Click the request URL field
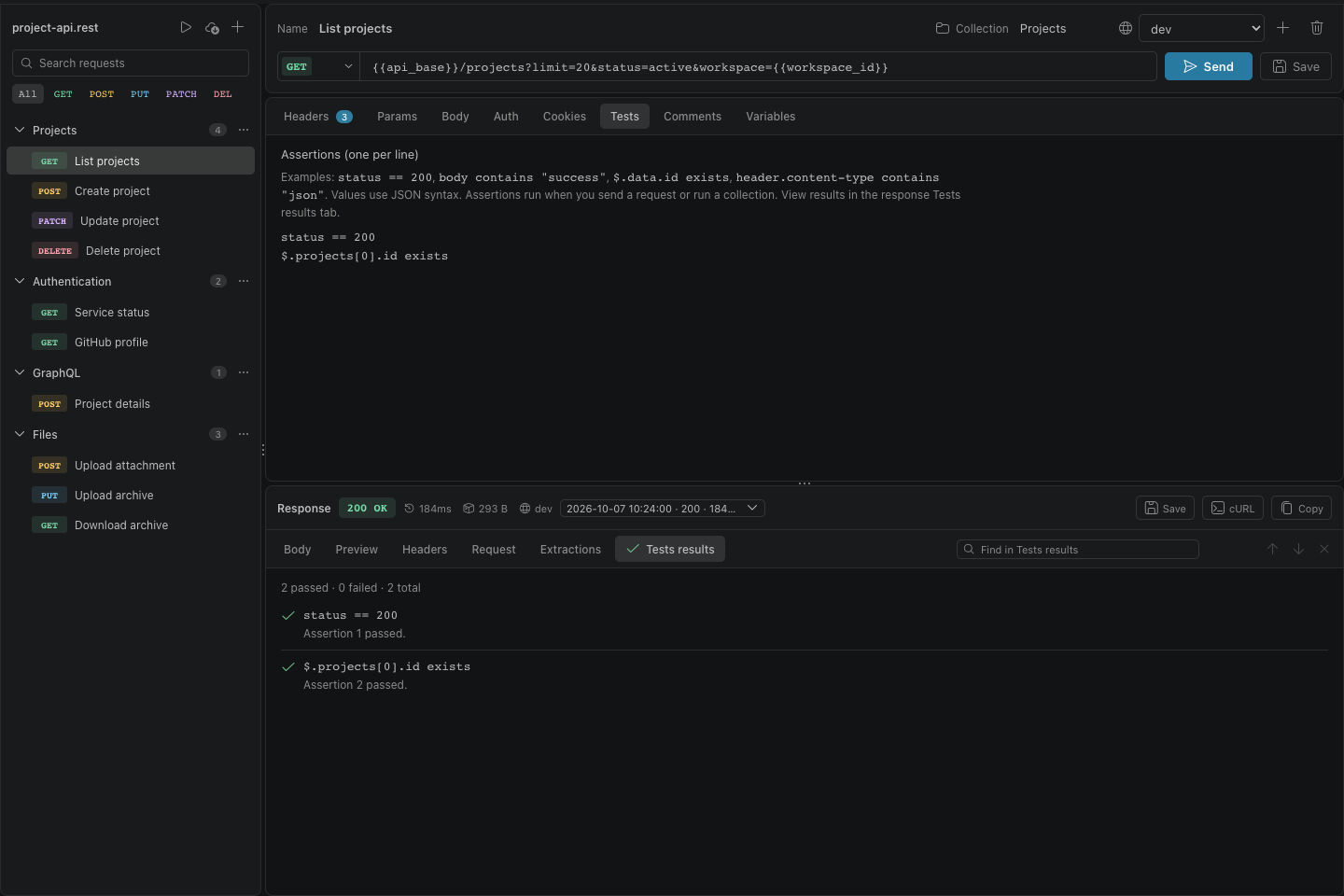The height and width of the screenshot is (896, 1344). click(x=759, y=66)
